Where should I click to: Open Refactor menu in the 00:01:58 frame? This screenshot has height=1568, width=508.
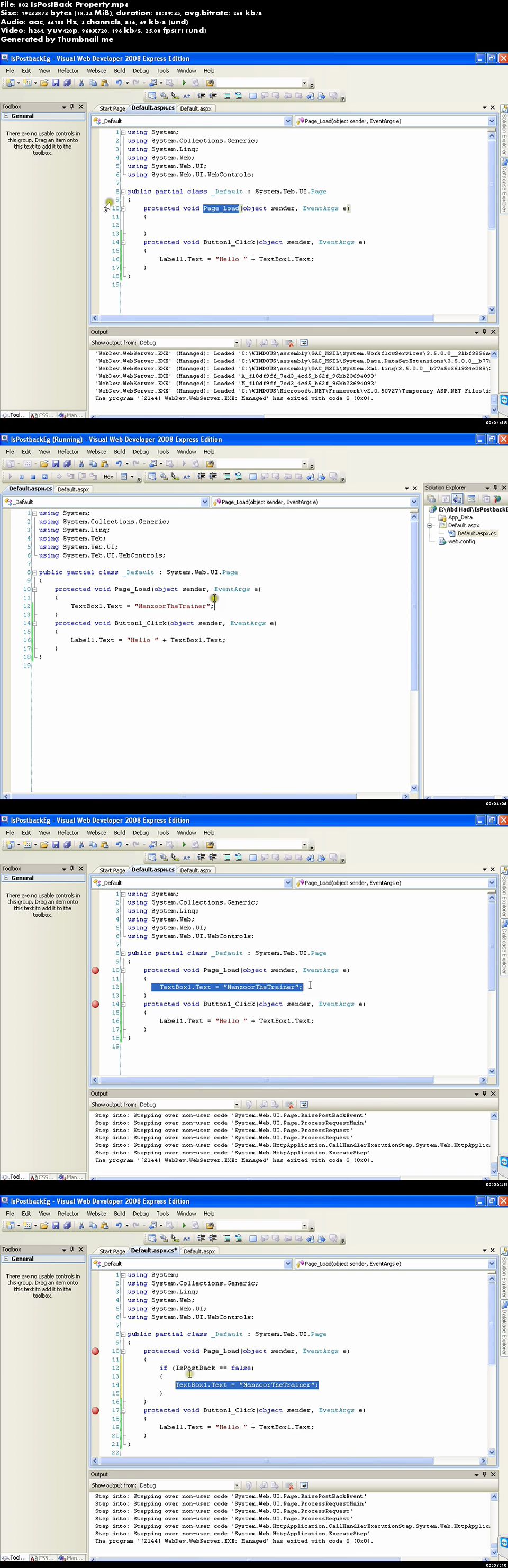click(68, 70)
